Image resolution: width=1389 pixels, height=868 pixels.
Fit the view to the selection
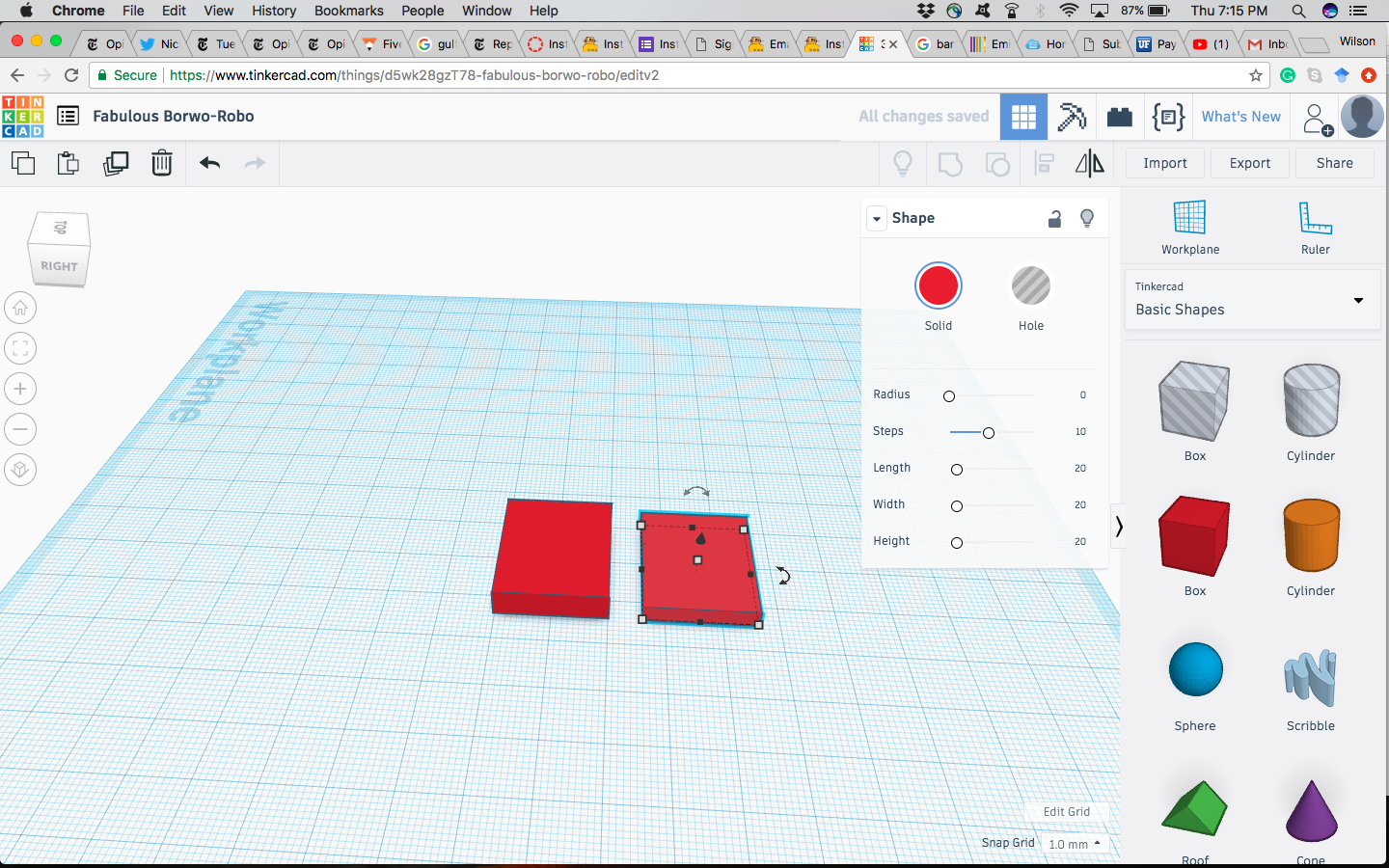[20, 348]
